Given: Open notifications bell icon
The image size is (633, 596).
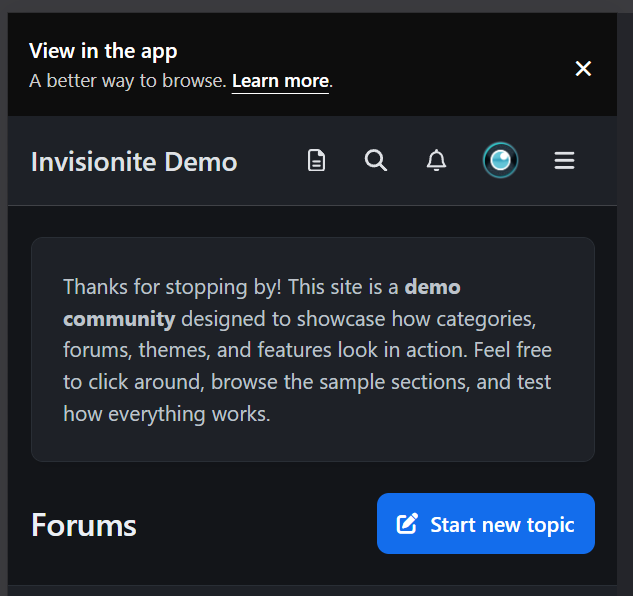Looking at the screenshot, I should coord(436,160).
